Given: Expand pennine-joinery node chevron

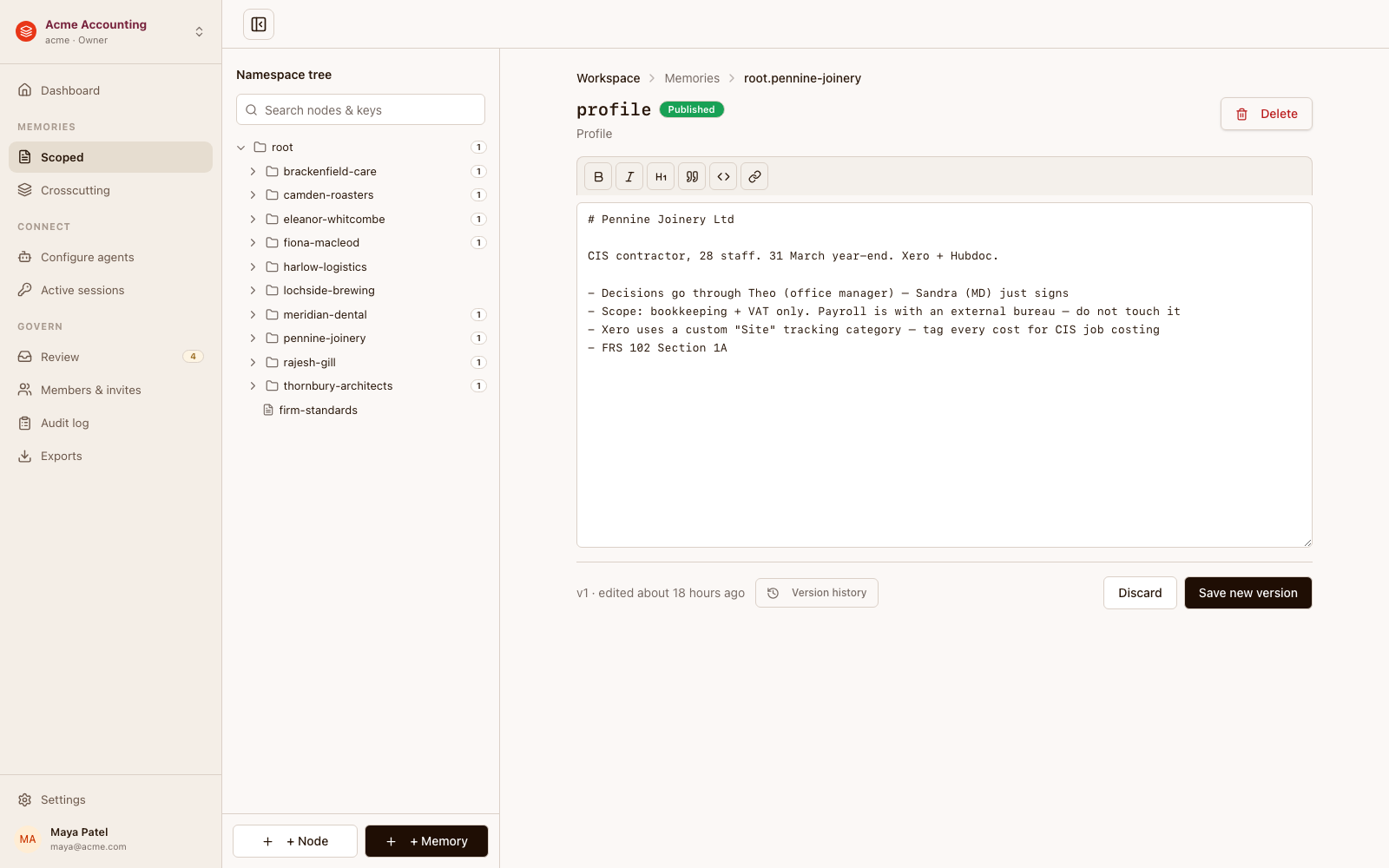Looking at the screenshot, I should [x=253, y=339].
